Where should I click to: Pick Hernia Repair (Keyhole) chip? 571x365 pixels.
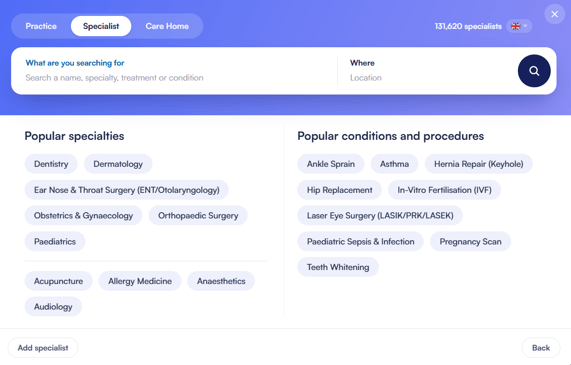click(479, 164)
